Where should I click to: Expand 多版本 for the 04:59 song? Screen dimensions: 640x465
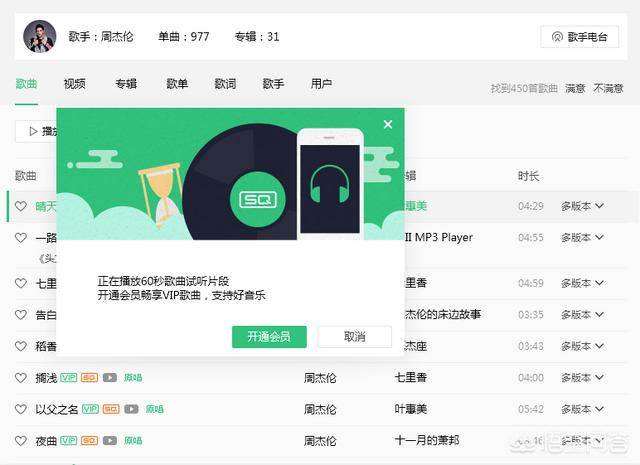[582, 283]
